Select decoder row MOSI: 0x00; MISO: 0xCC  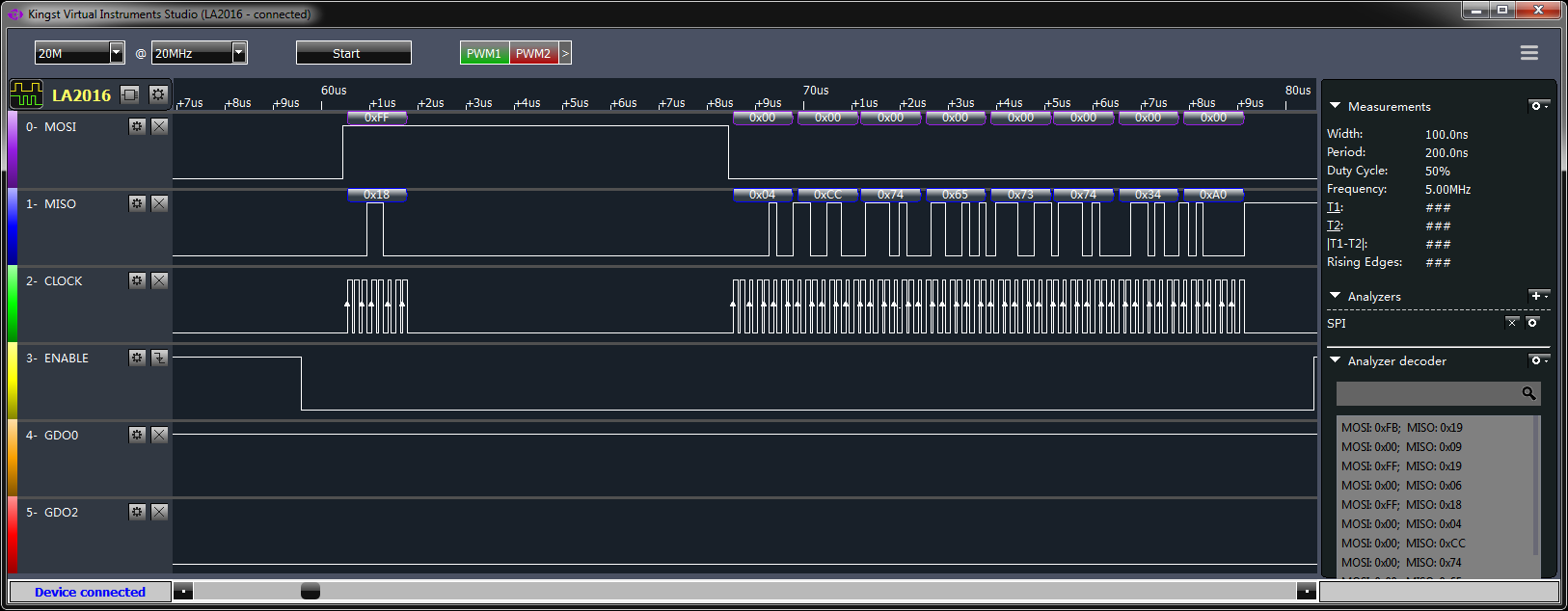tap(1402, 544)
